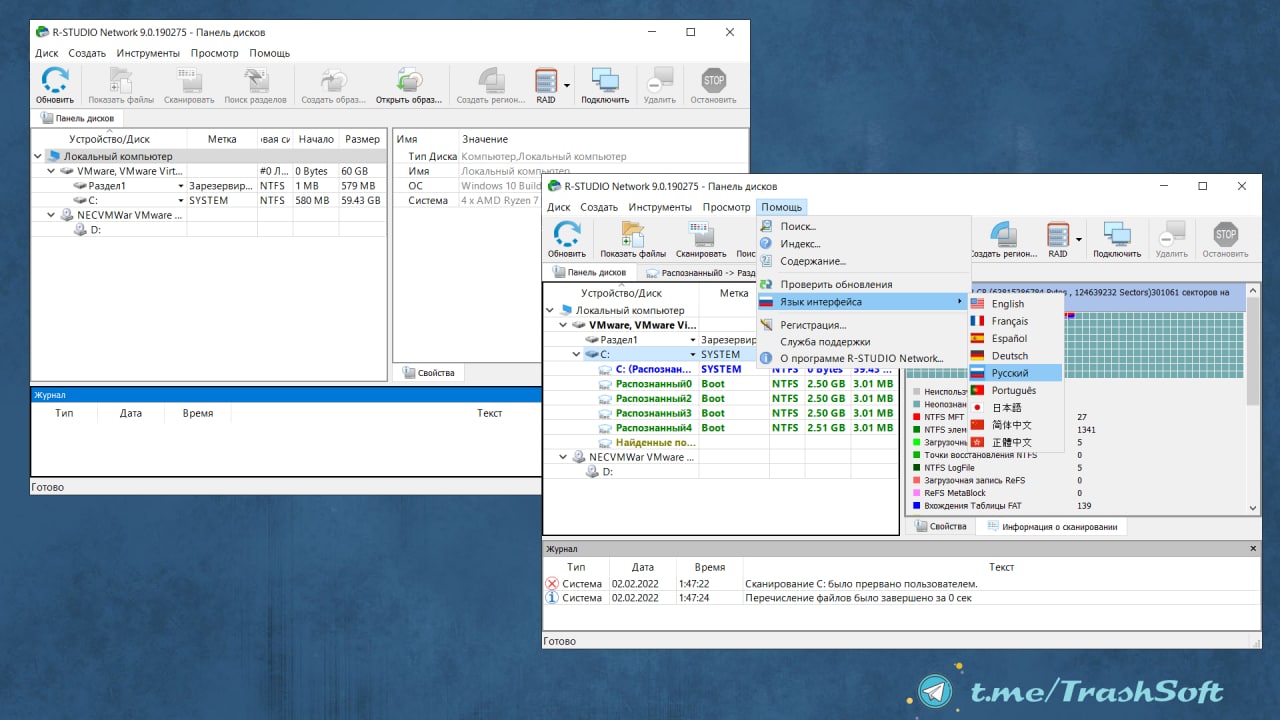1280x720 pixels.
Task: Collapse the Локальный компьютер tree in the back window
Action: click(38, 157)
